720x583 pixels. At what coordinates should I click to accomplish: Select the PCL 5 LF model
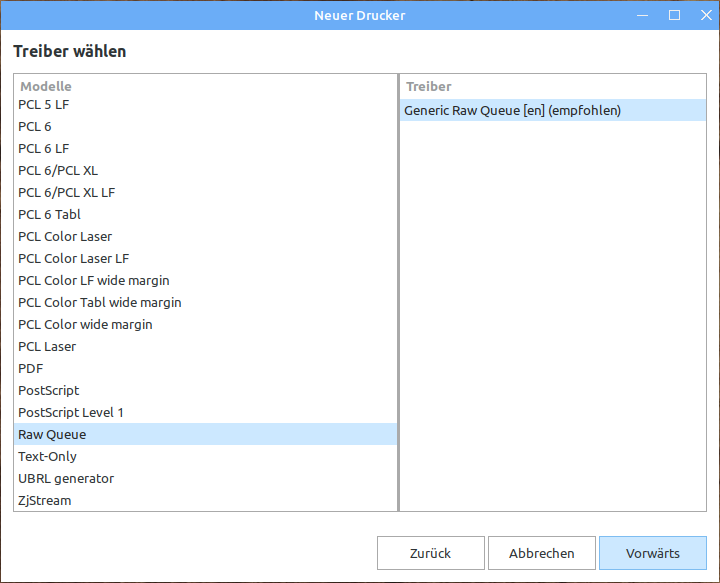point(44,104)
